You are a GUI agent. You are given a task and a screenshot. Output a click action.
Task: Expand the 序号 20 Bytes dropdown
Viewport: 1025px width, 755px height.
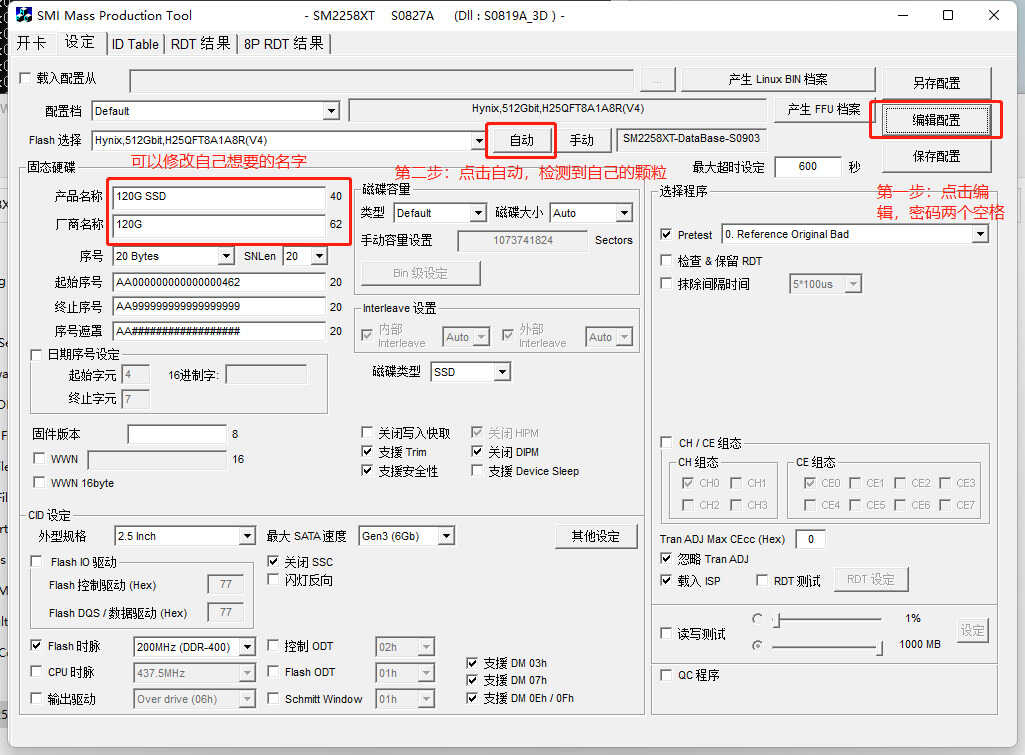coord(226,256)
